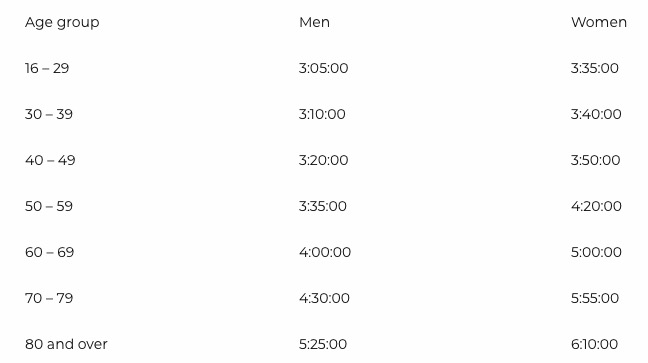Select the 70 – 79 age group cell
Viewport: 648px width, 363px height.
click(x=49, y=298)
